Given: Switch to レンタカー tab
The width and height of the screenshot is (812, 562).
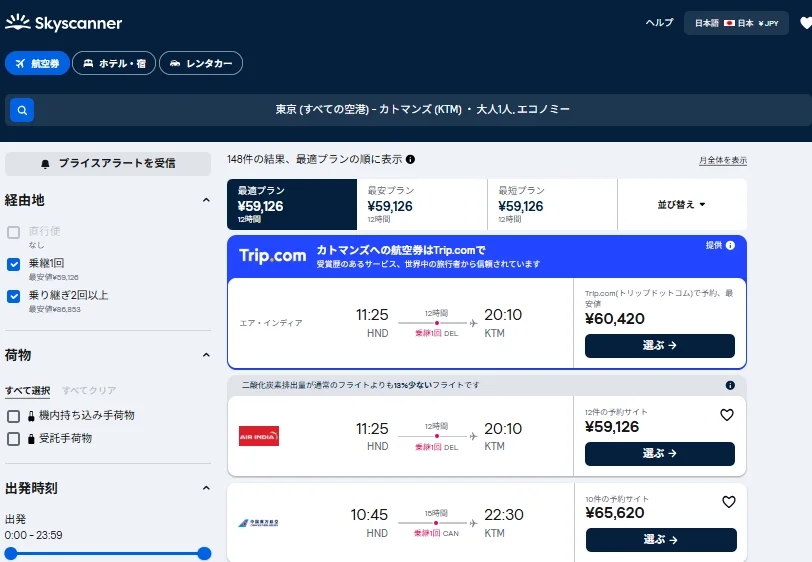Looking at the screenshot, I should [201, 63].
